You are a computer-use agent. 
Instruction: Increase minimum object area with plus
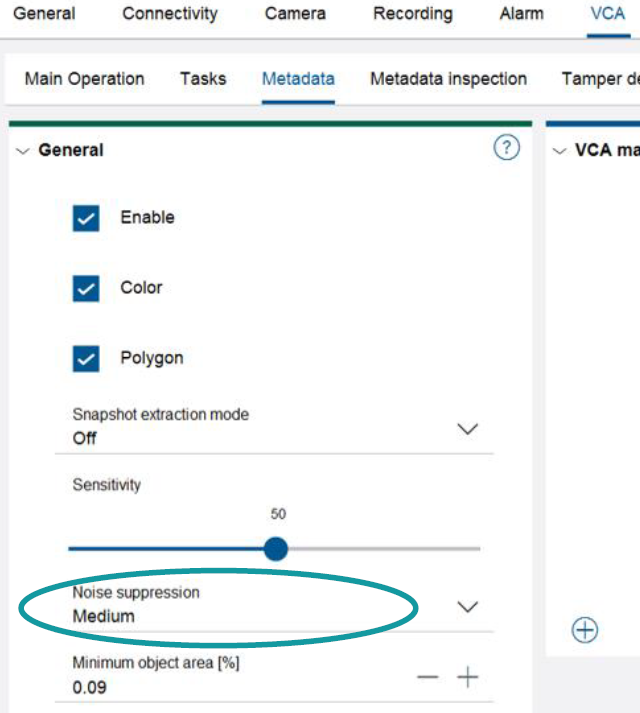[x=468, y=678]
